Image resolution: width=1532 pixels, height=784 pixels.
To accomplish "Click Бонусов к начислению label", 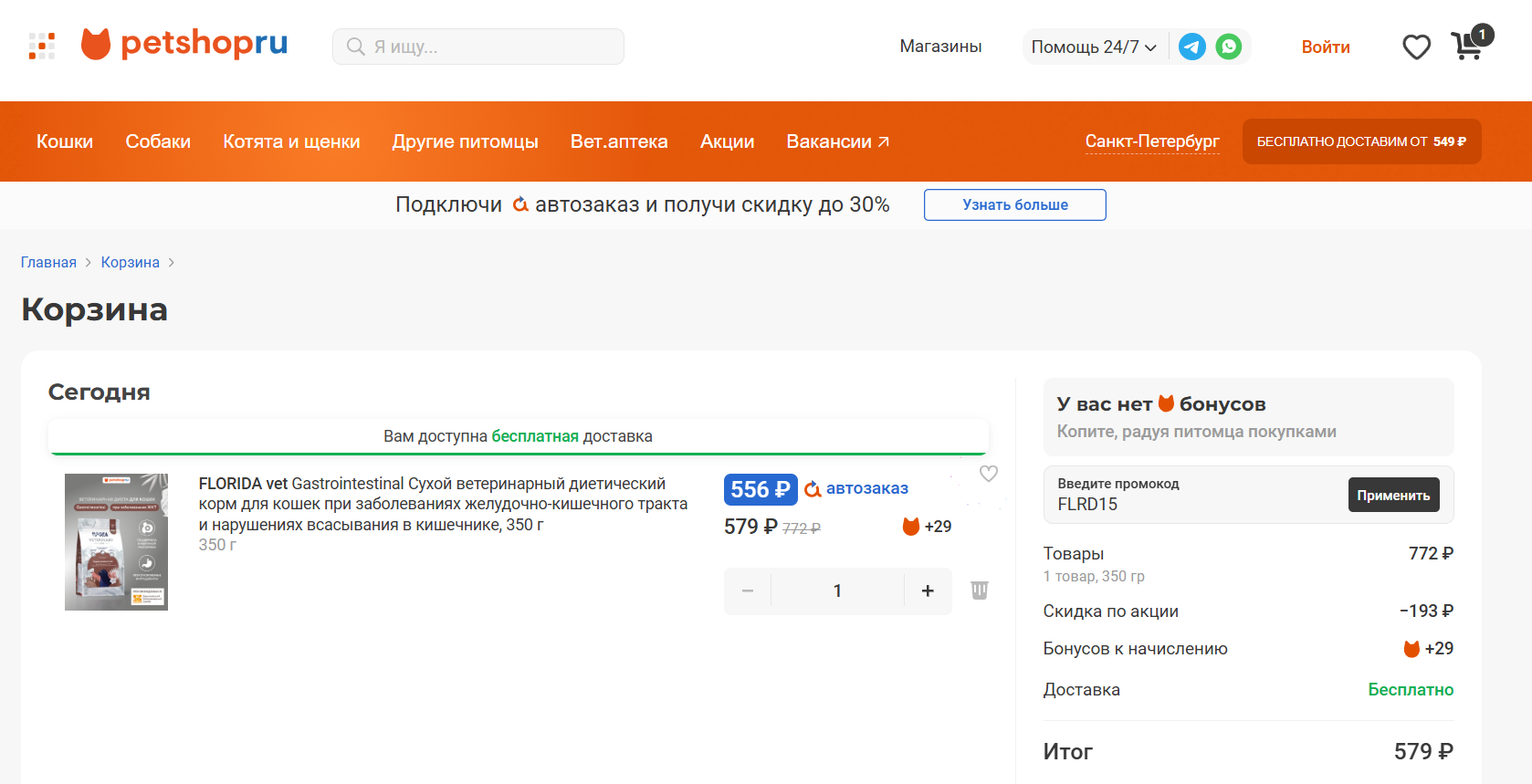I will (x=1136, y=649).
